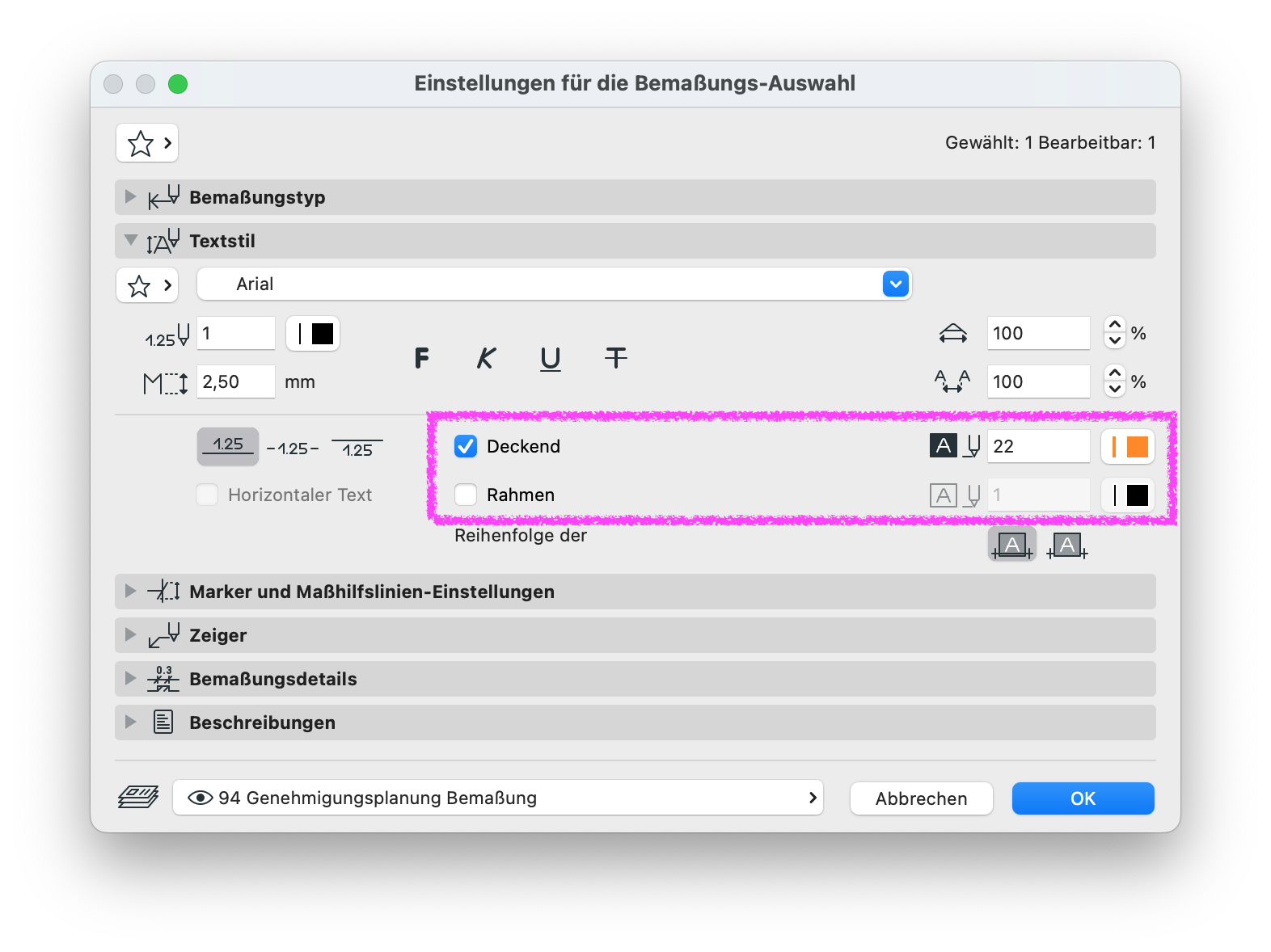Screen dimensions: 1271x952
Task: Open the black text pen color swatch
Action: pyautogui.click(x=314, y=334)
